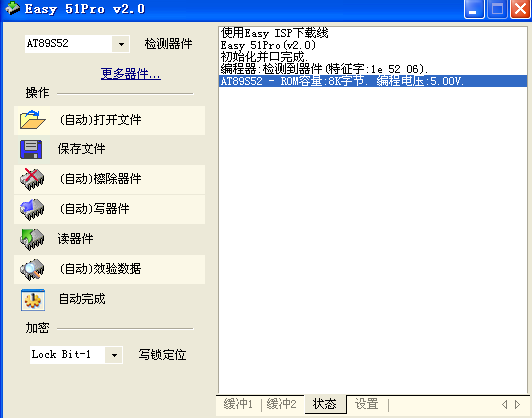Select the highlighted AT89S52 ROM log line
This screenshot has width=532, height=418.
[373, 81]
